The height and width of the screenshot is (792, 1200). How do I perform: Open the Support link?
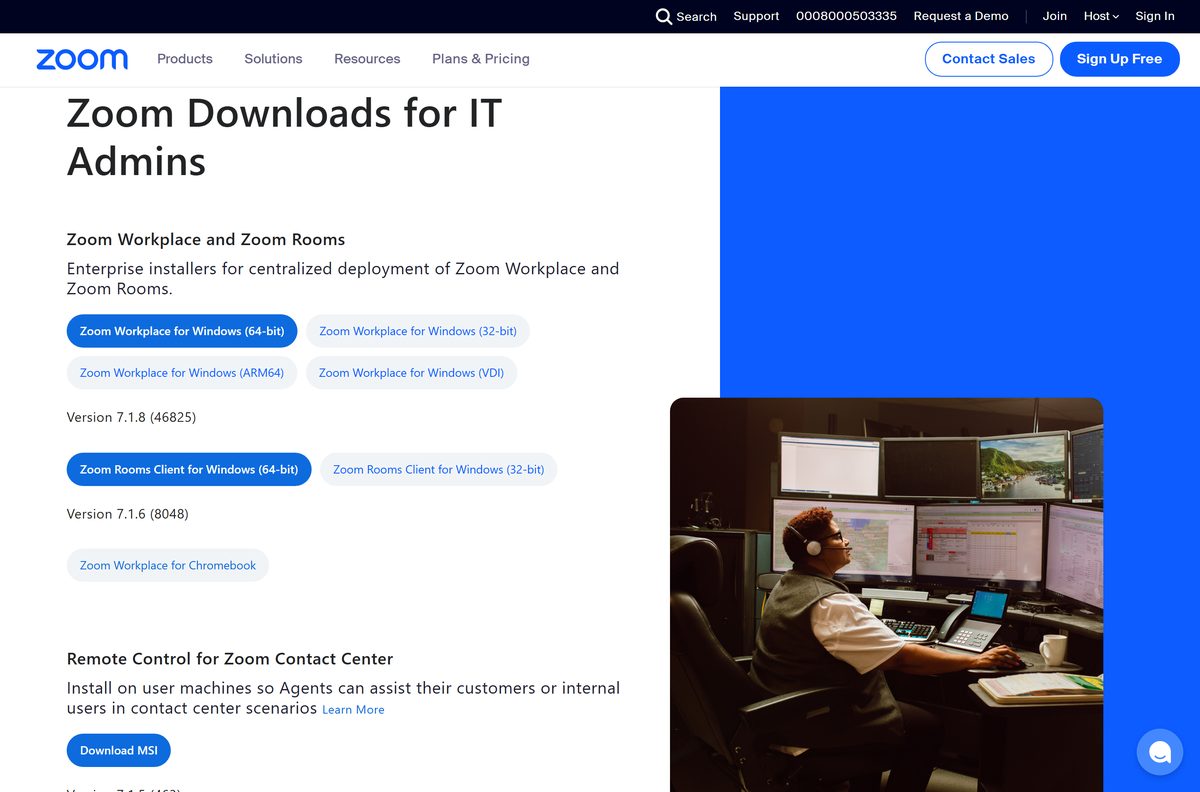coord(756,16)
